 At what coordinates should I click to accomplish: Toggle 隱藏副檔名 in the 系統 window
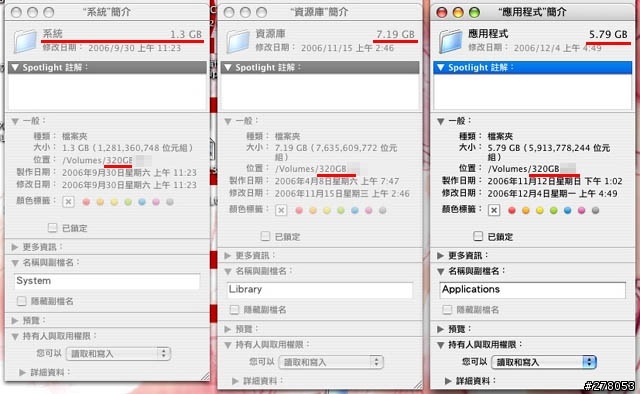[x=22, y=301]
